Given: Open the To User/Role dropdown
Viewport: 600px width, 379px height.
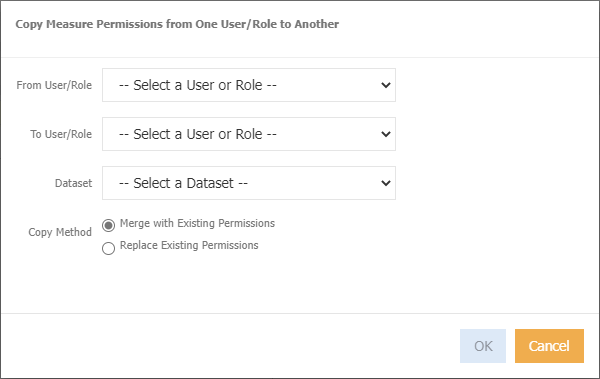Looking at the screenshot, I should (x=249, y=134).
